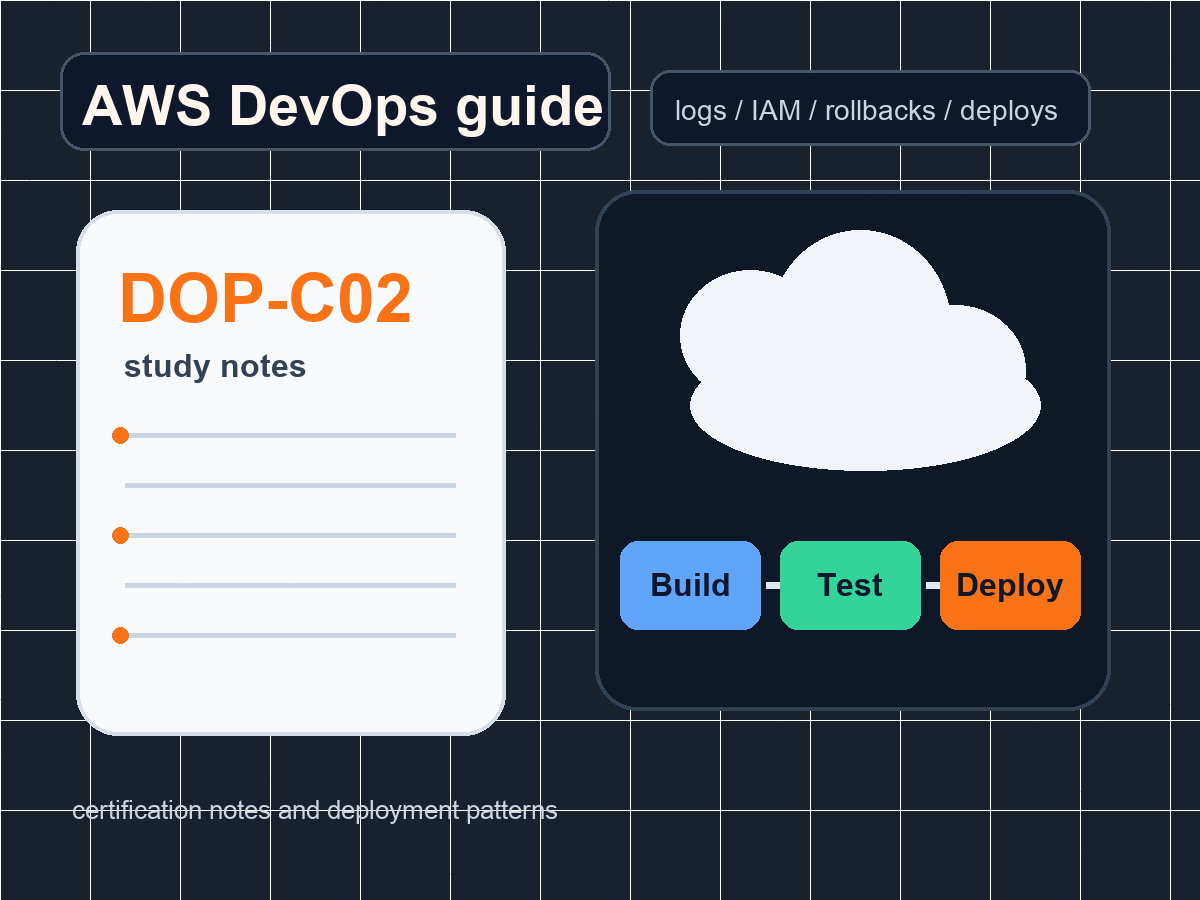The width and height of the screenshot is (1200, 900).
Task: Click the AWS DevOps guide title
Action: 342,105
